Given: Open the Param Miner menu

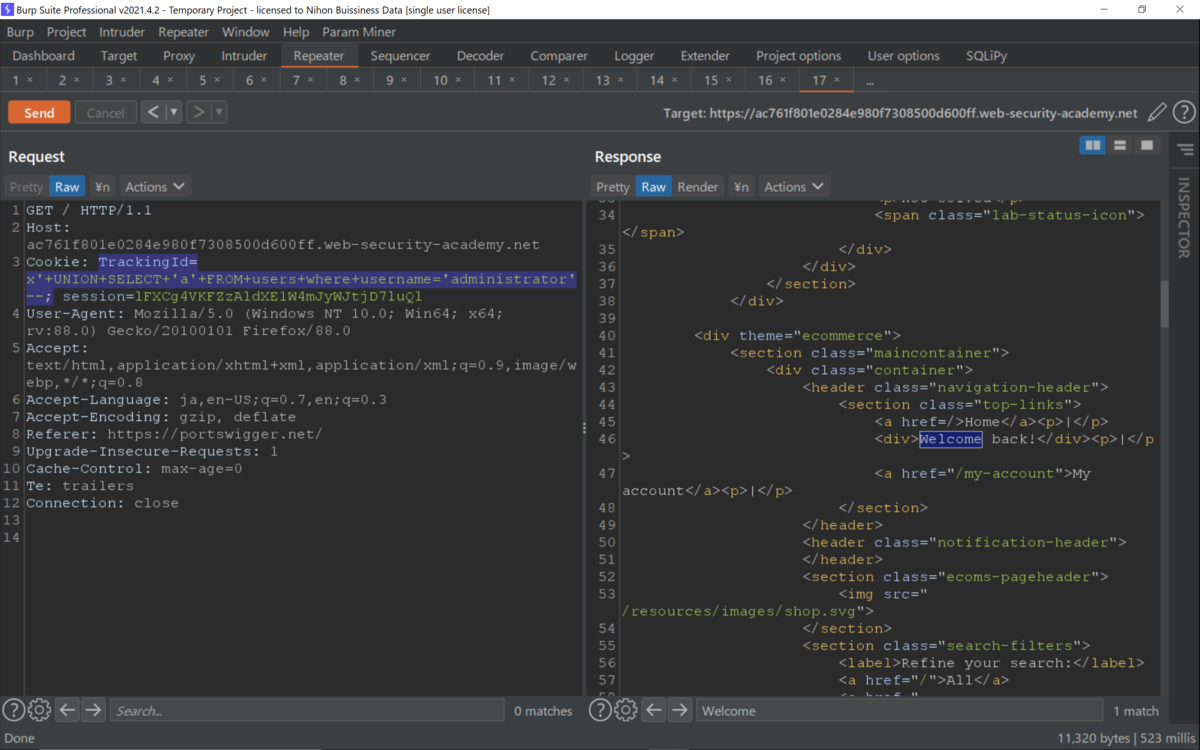Looking at the screenshot, I should pyautogui.click(x=359, y=32).
